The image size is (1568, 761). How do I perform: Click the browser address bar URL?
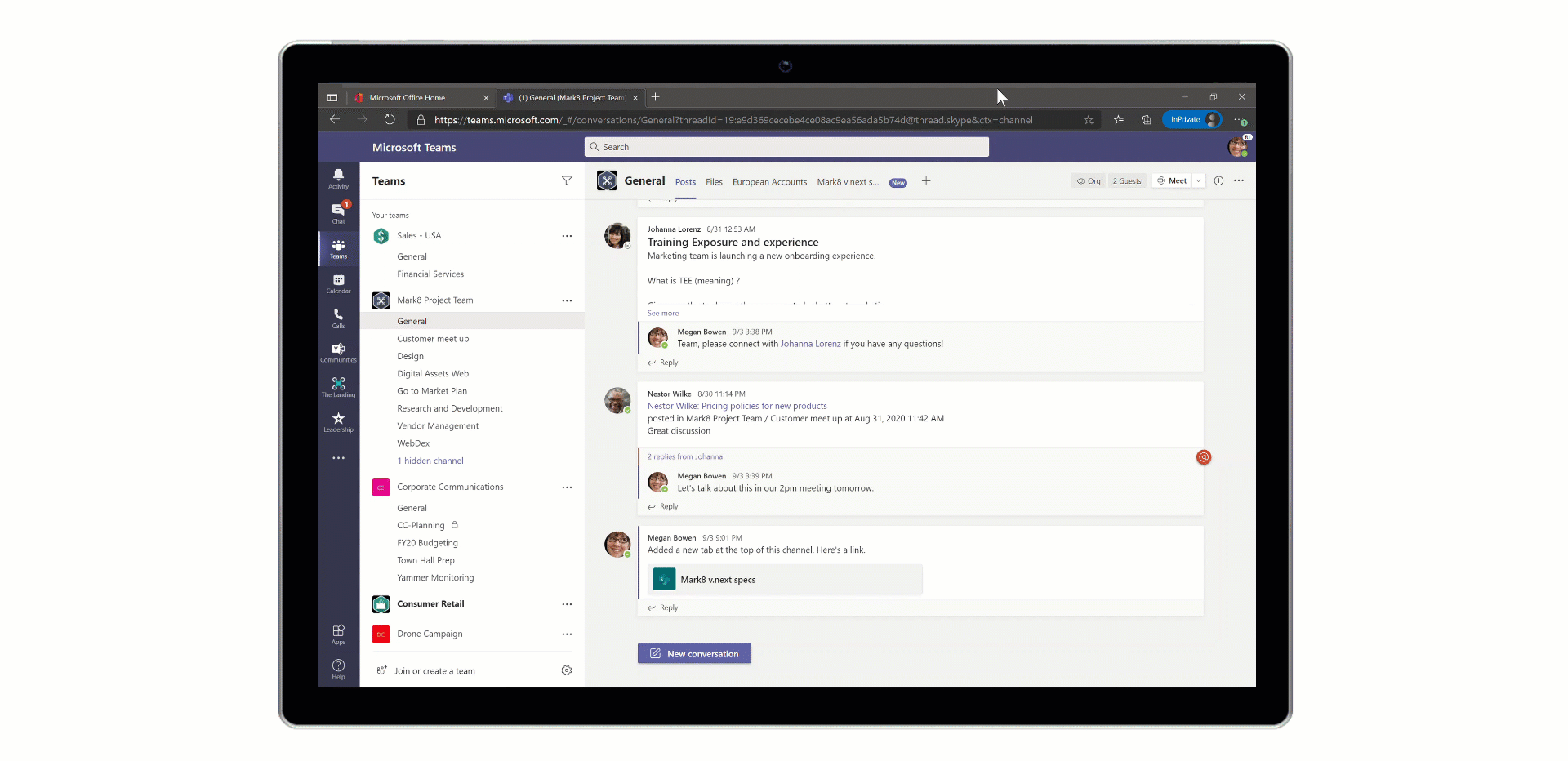pos(733,120)
